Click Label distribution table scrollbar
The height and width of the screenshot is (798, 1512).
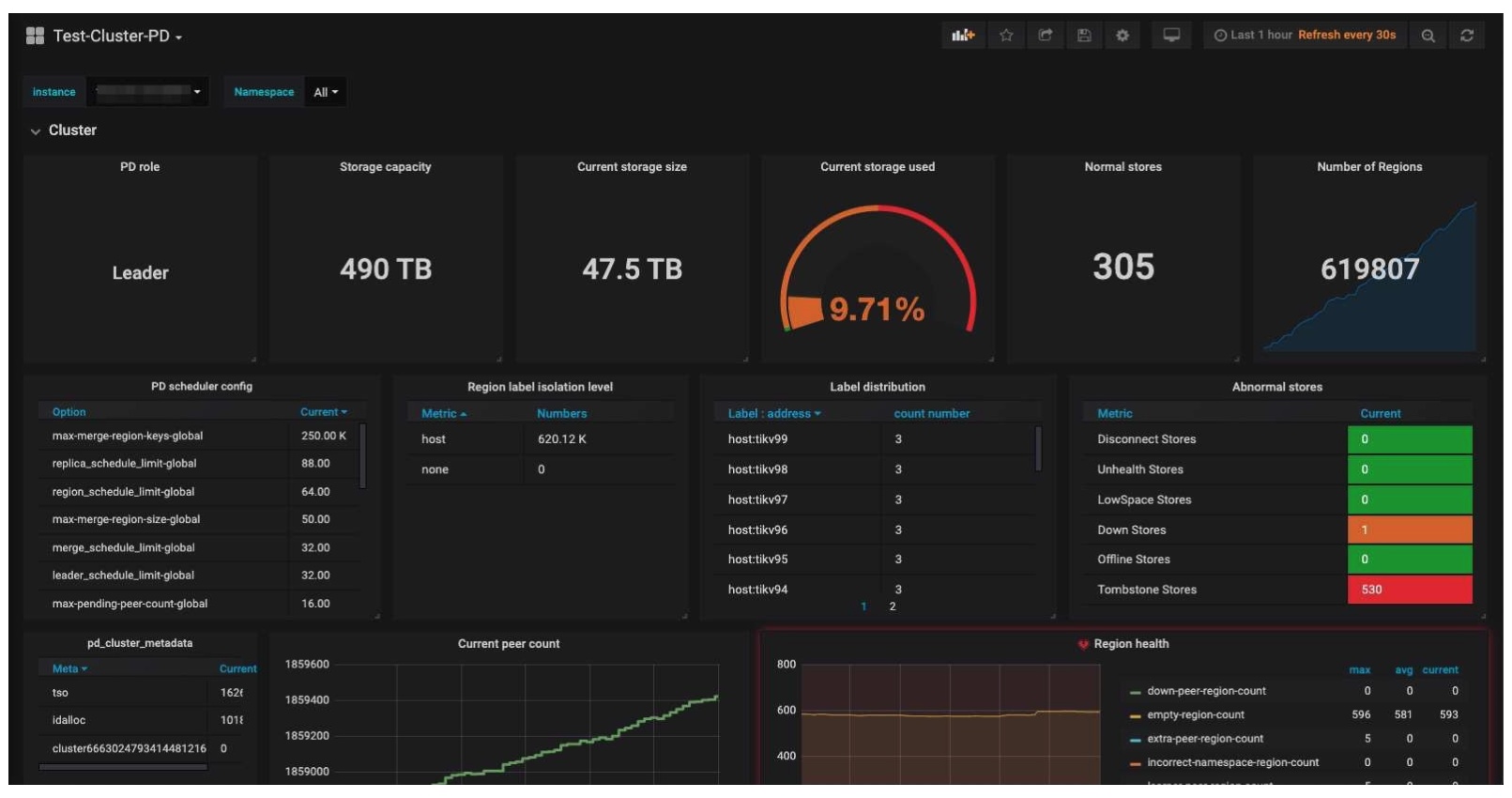(1038, 449)
